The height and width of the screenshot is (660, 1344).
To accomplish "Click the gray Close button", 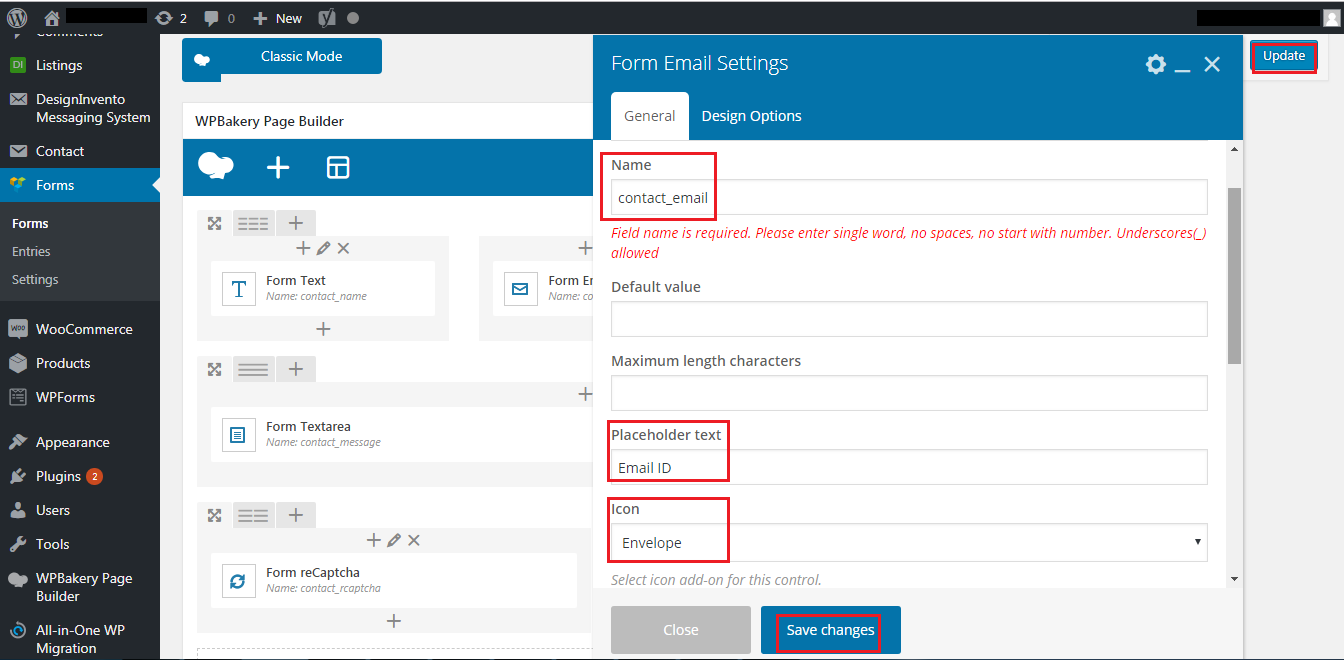I will click(681, 630).
